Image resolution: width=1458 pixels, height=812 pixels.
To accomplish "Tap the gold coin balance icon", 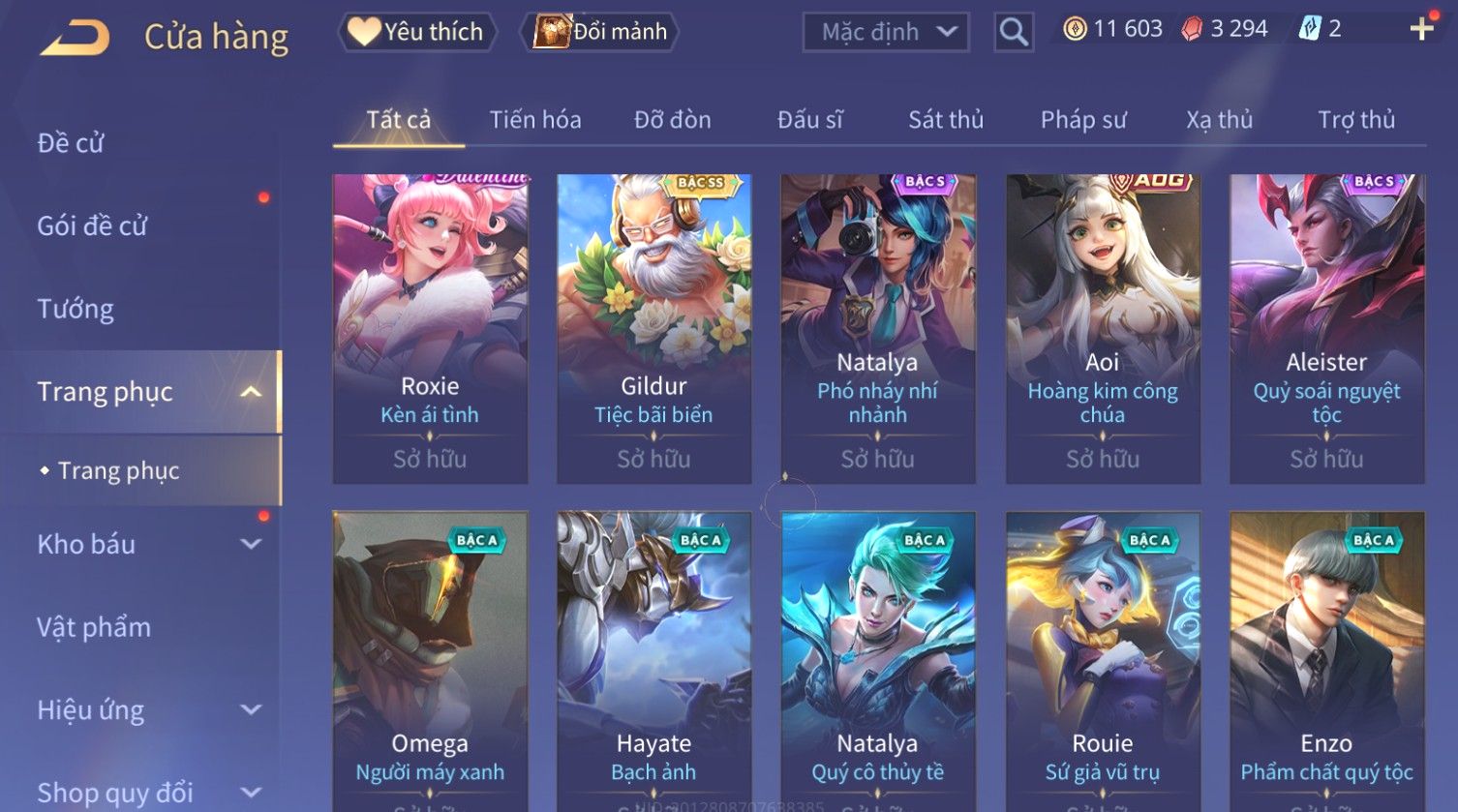I will (1075, 29).
